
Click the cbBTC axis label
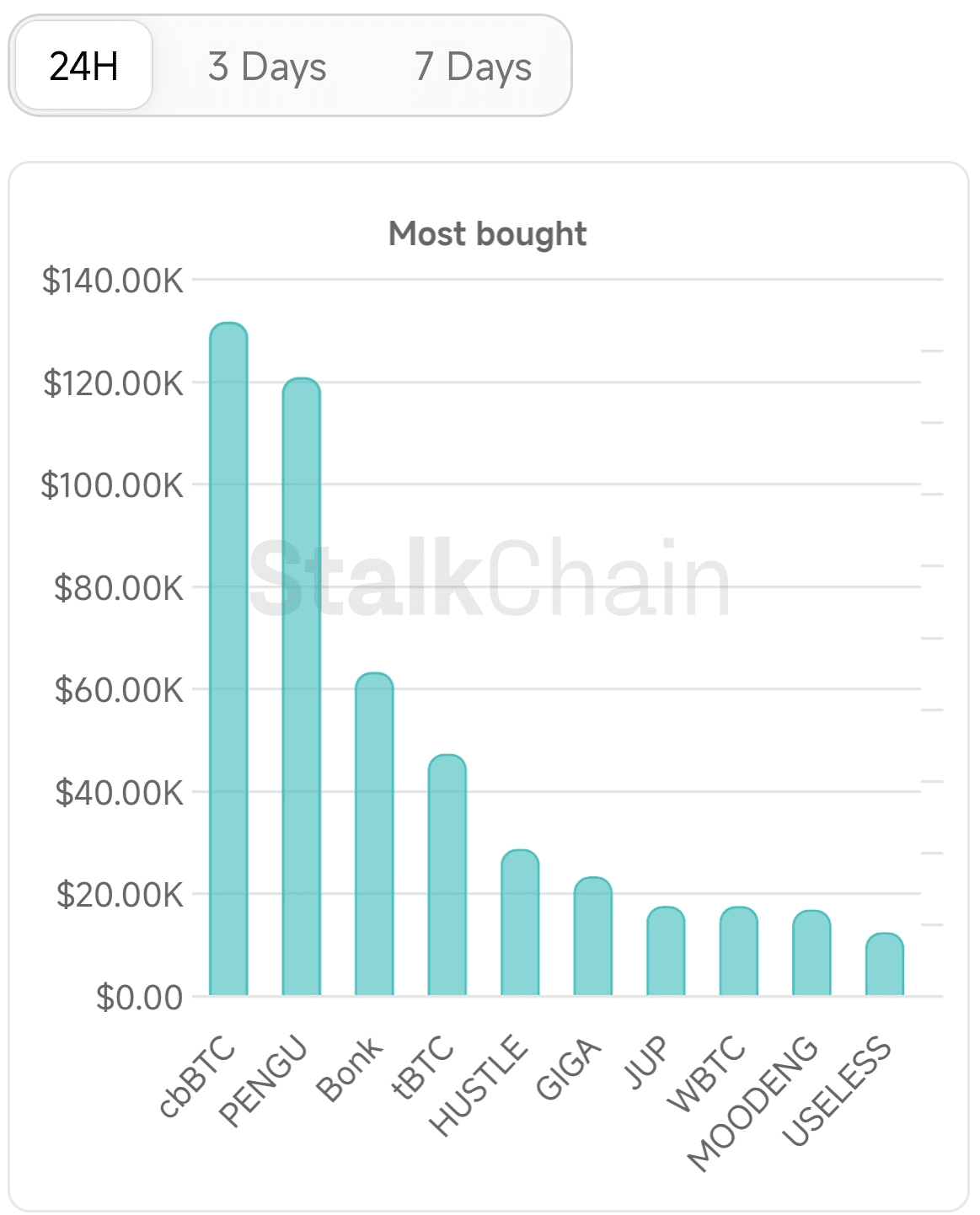click(x=198, y=1077)
